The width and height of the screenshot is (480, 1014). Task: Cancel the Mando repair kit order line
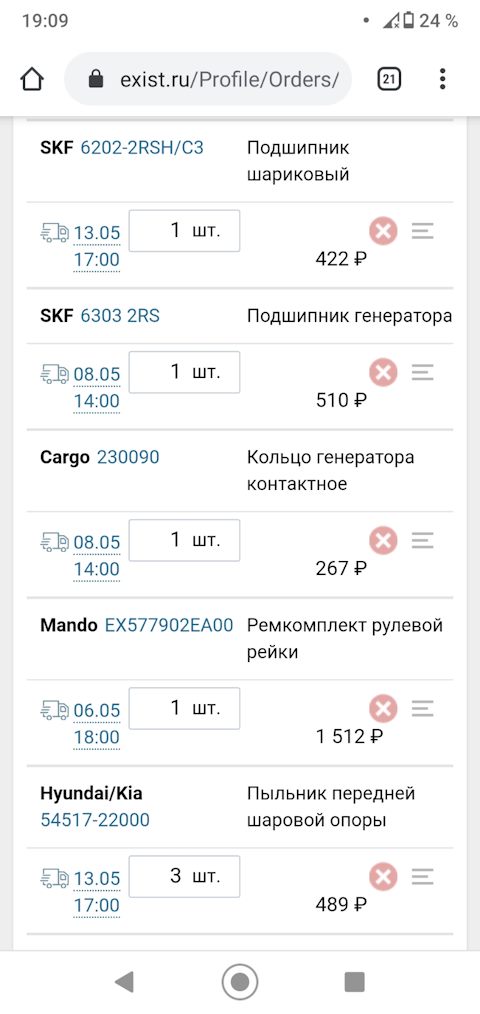pos(384,709)
